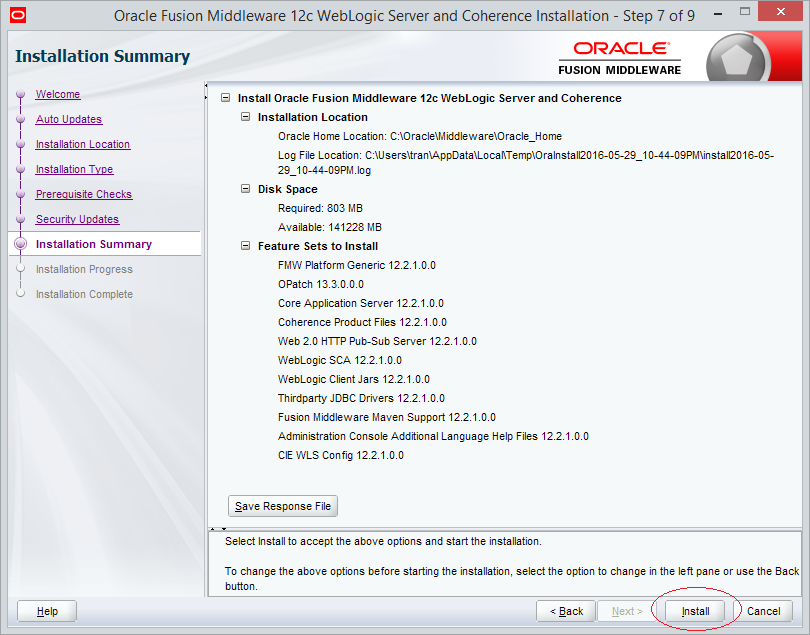Screen dimensions: 810x635
Task: Click the disabled Installation Progress step
Action: tap(84, 269)
